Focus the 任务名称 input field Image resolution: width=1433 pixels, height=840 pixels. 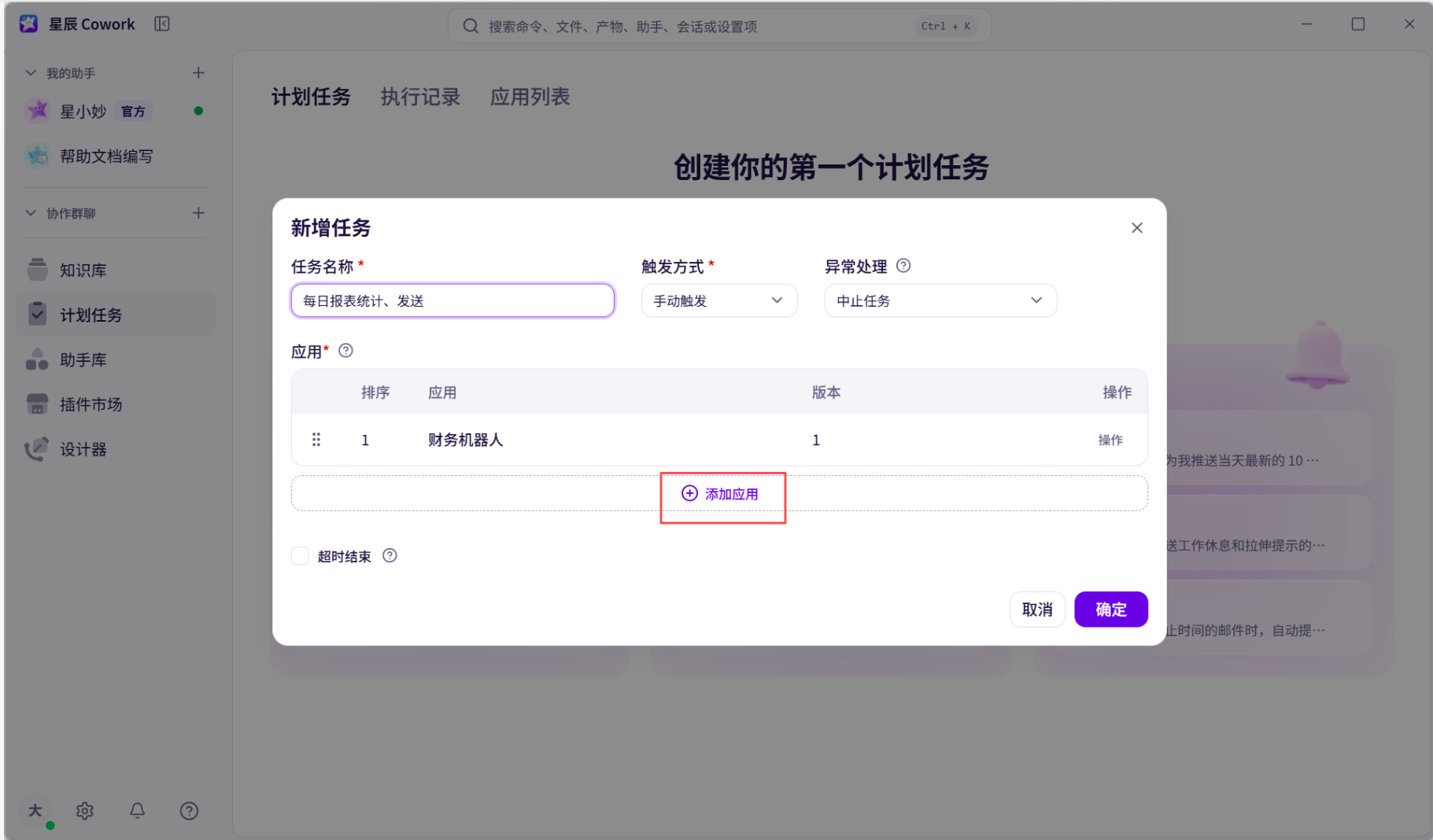452,300
